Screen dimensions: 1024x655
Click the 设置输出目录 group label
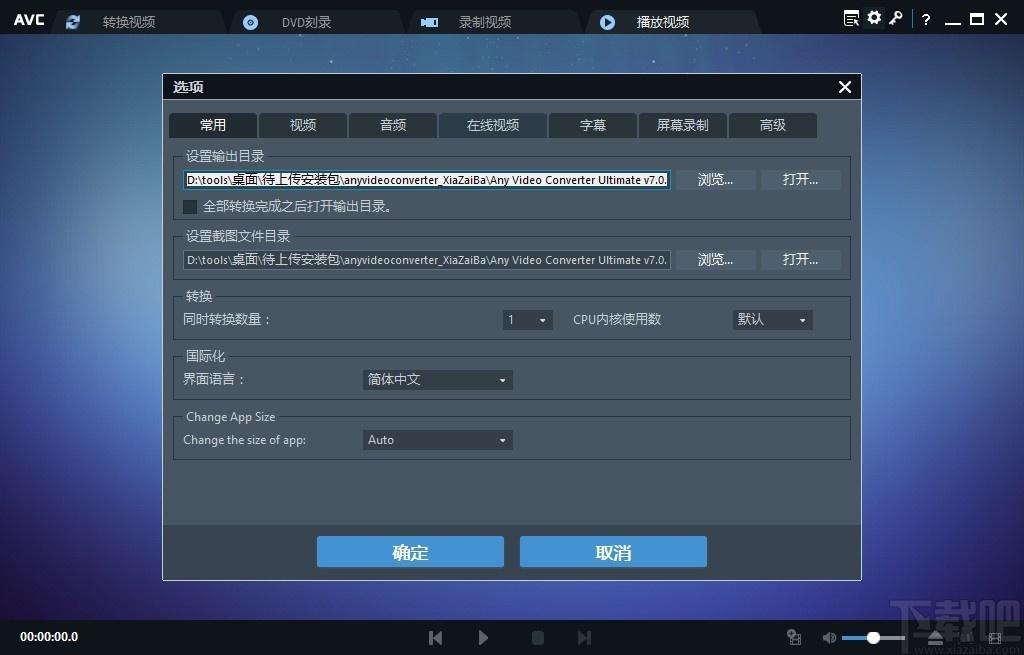click(225, 156)
